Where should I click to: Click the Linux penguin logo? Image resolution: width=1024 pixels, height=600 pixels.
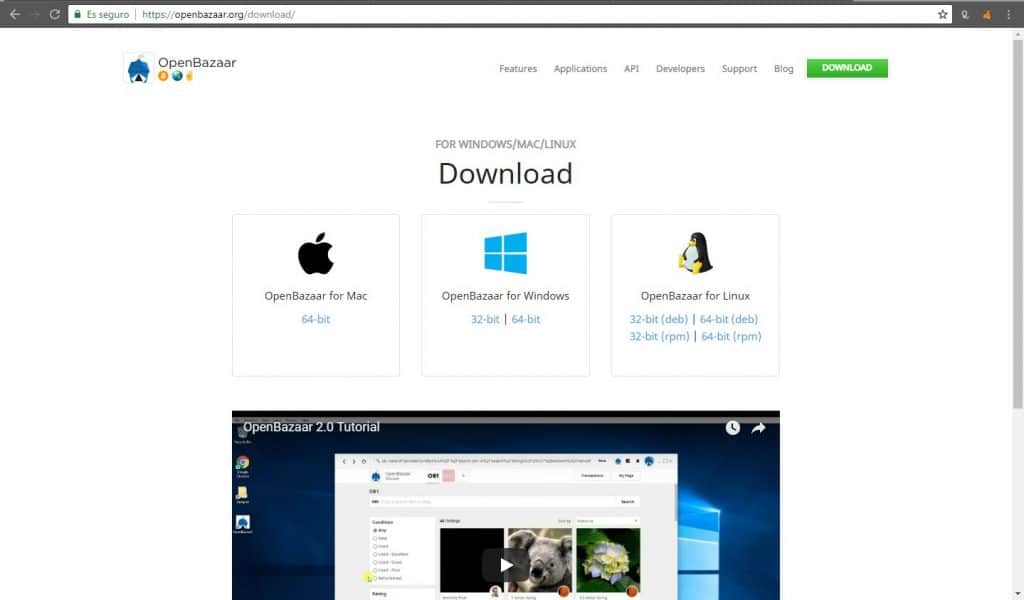[x=695, y=253]
